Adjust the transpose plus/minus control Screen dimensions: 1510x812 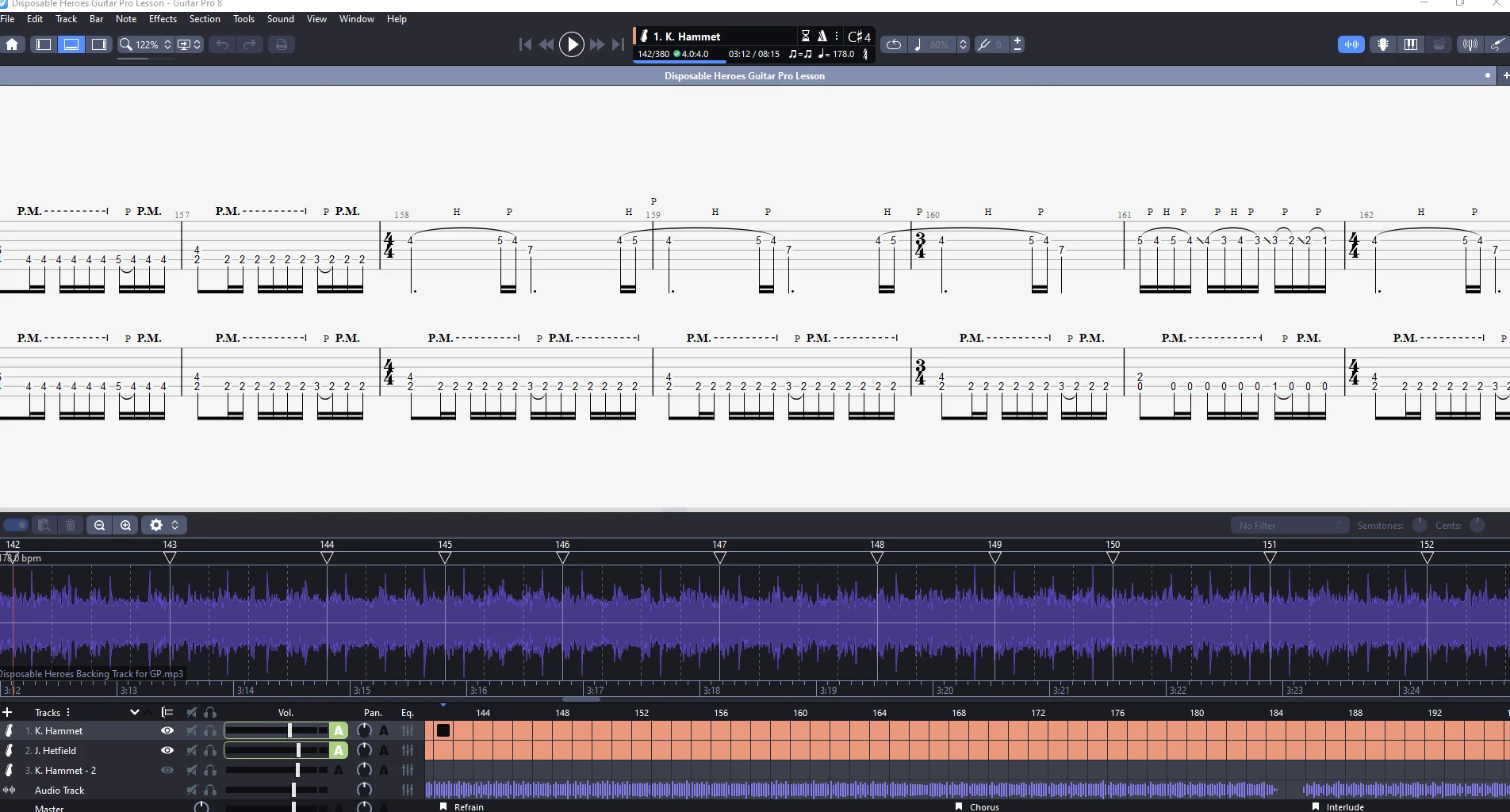point(1018,44)
